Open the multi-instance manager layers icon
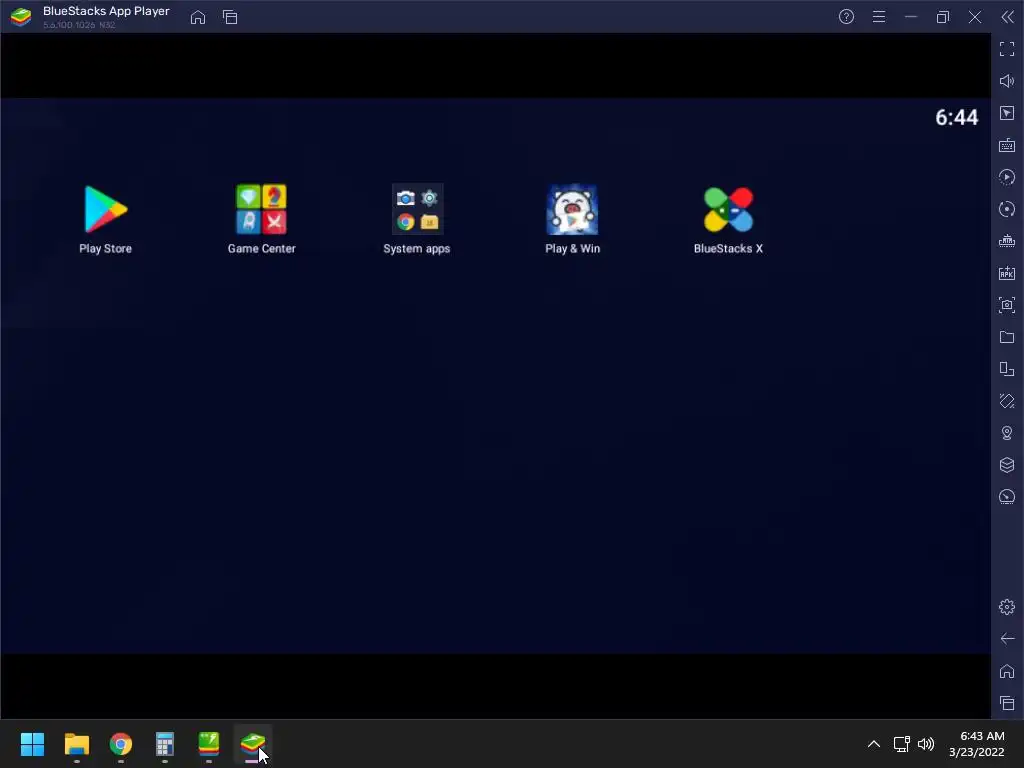This screenshot has width=1024, height=768. (1007, 465)
